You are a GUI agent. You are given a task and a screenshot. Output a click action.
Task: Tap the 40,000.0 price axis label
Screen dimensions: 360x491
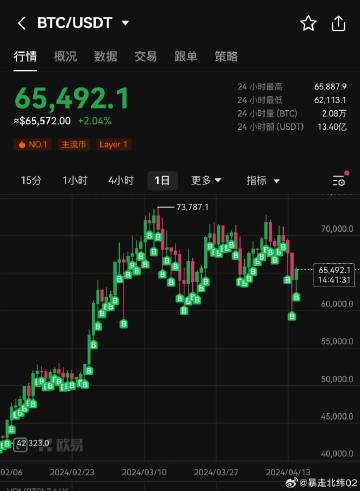(x=337, y=454)
